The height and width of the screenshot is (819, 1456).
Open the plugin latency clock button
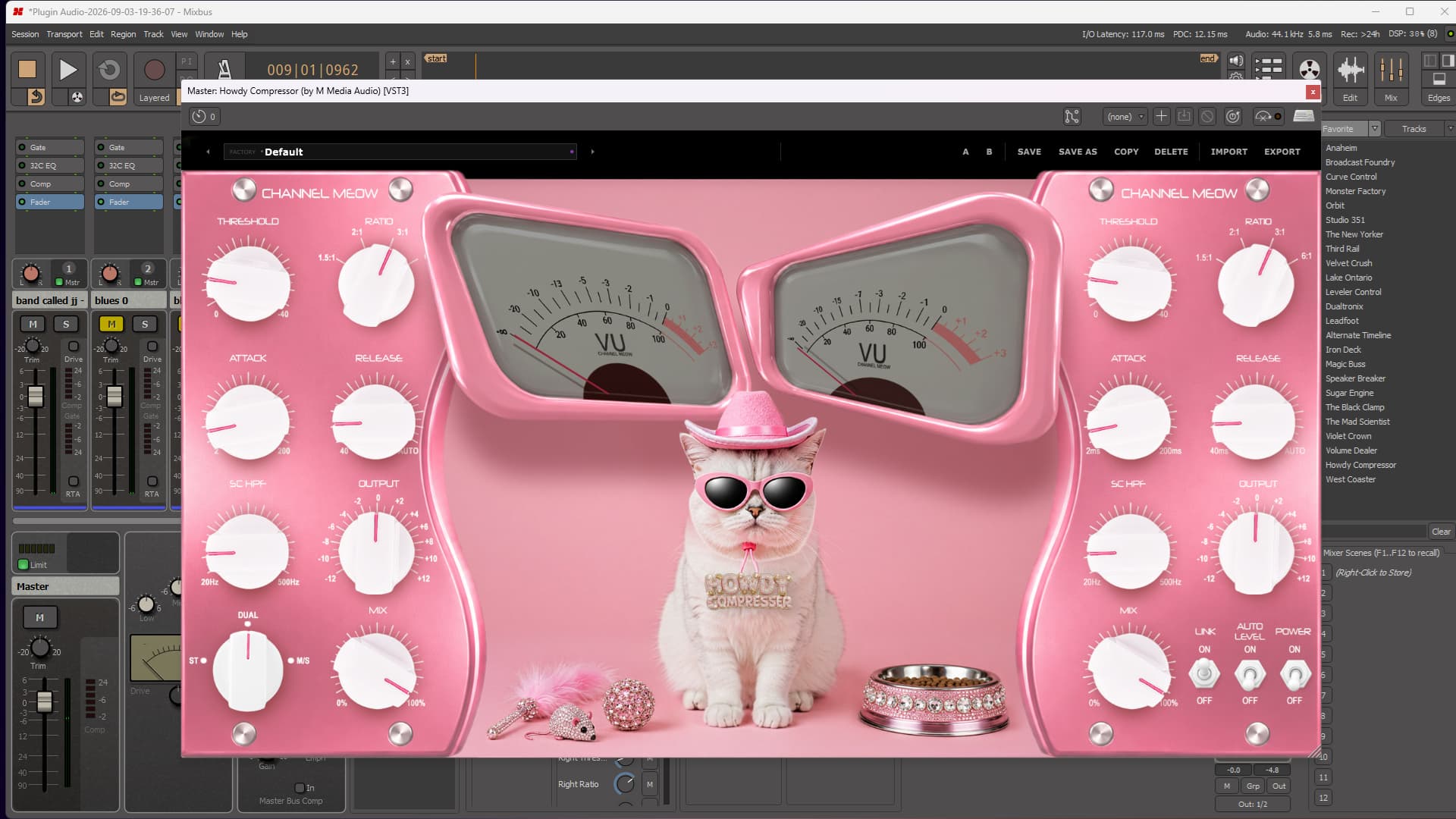[204, 116]
